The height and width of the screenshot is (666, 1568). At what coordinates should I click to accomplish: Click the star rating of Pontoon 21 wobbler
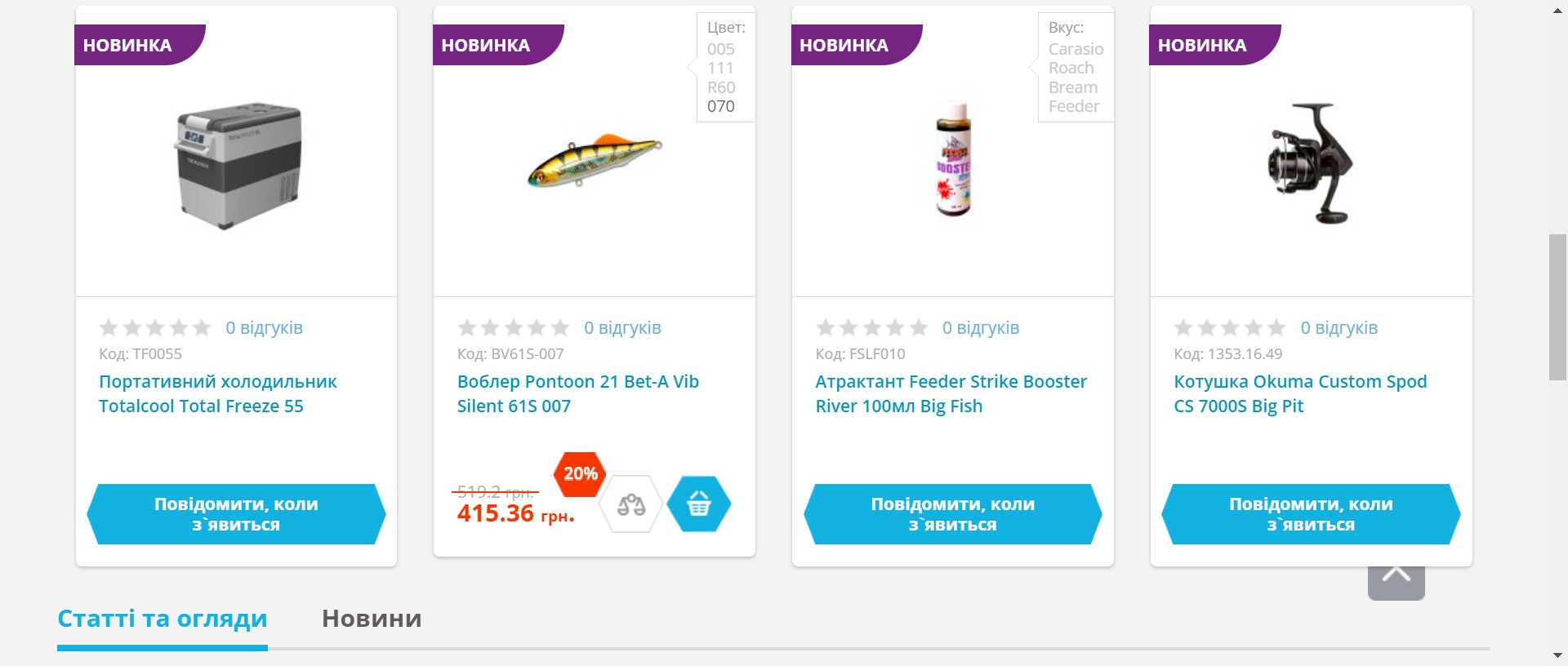[x=513, y=328]
